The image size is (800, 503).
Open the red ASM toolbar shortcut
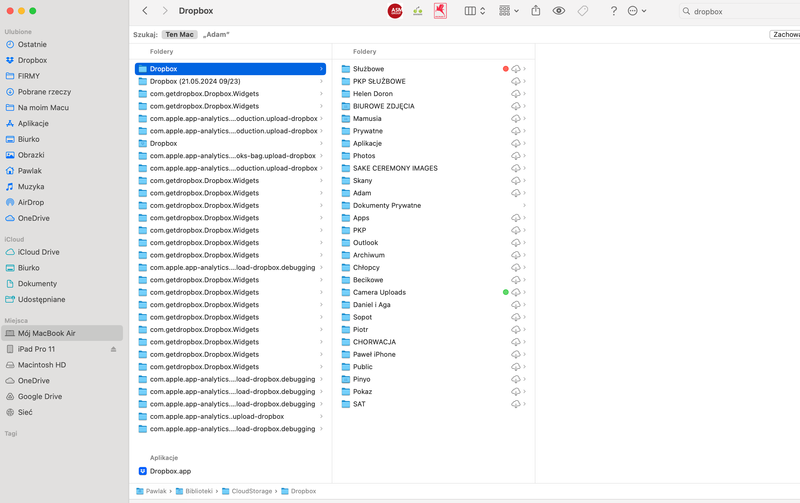click(395, 11)
